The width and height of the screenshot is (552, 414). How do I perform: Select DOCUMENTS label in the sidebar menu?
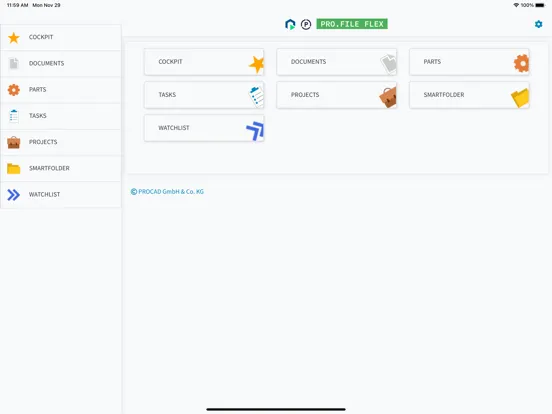(x=46, y=63)
